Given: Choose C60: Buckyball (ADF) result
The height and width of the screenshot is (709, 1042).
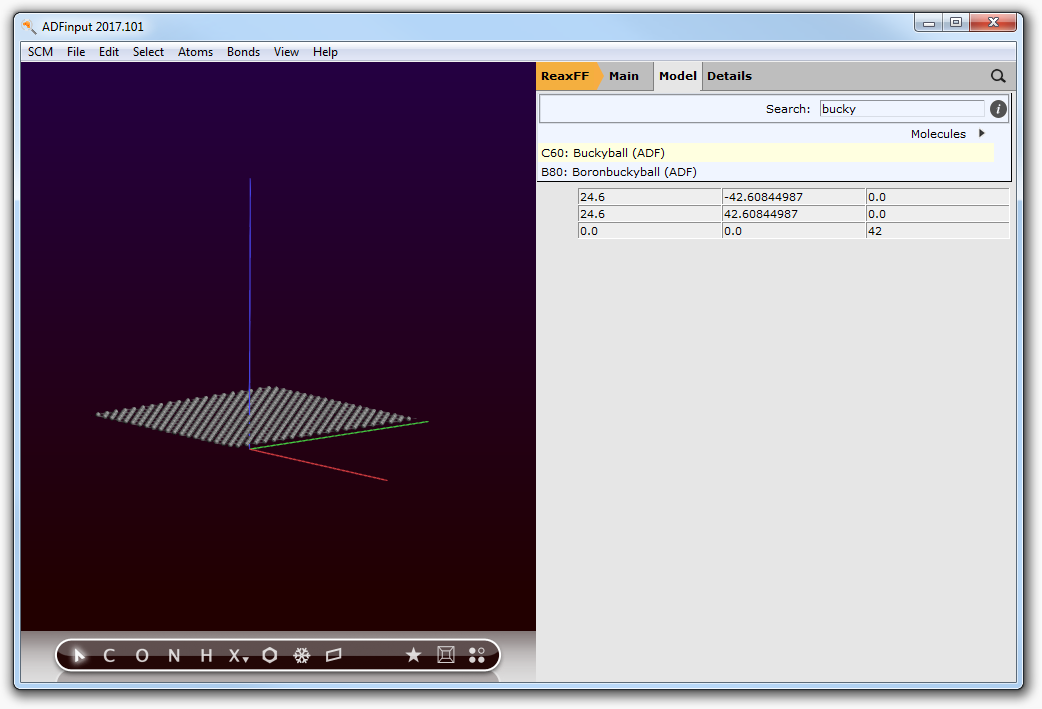Looking at the screenshot, I should point(767,153).
